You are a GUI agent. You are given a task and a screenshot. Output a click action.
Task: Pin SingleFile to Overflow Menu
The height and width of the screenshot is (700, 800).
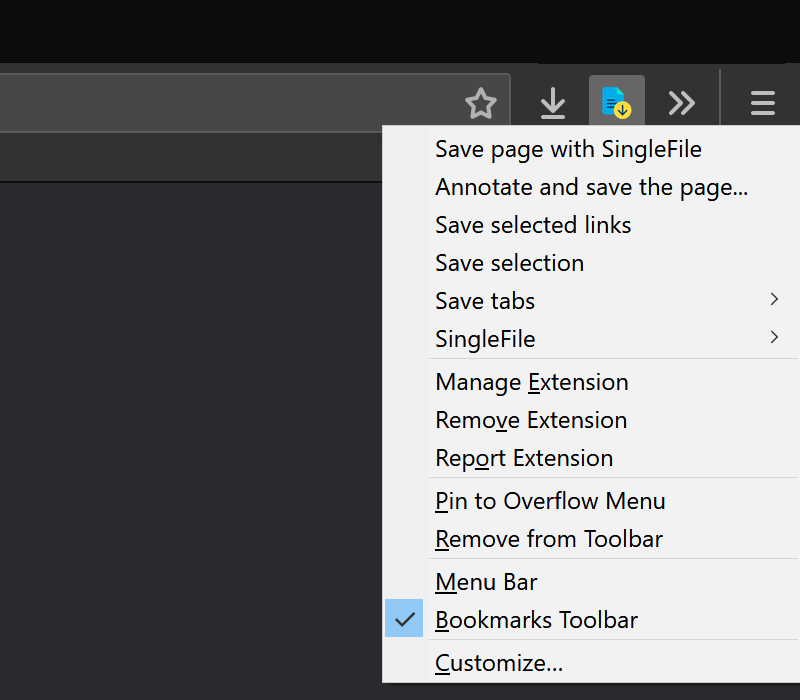[550, 501]
